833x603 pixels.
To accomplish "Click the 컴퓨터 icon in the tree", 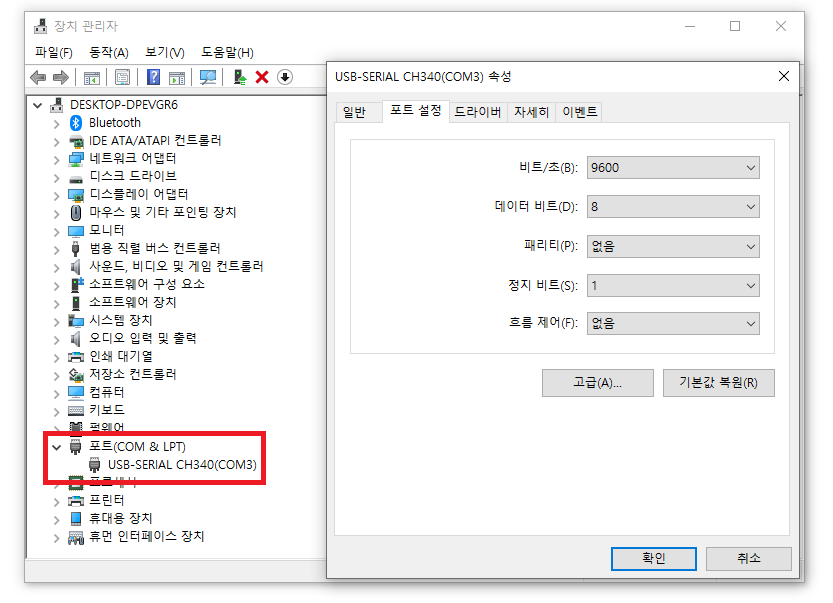I will click(76, 393).
